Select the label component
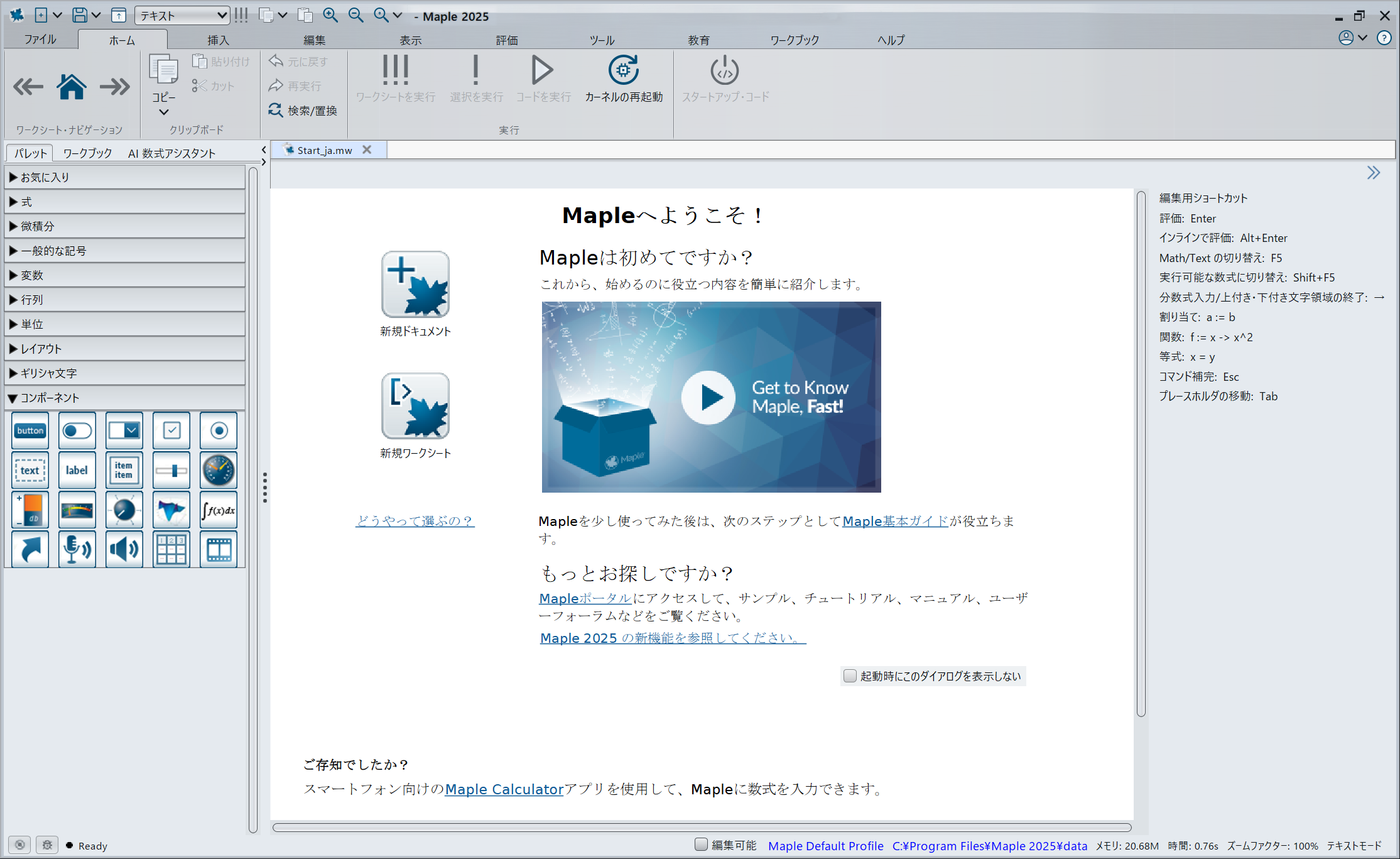This screenshot has width=1400, height=859. pos(77,470)
